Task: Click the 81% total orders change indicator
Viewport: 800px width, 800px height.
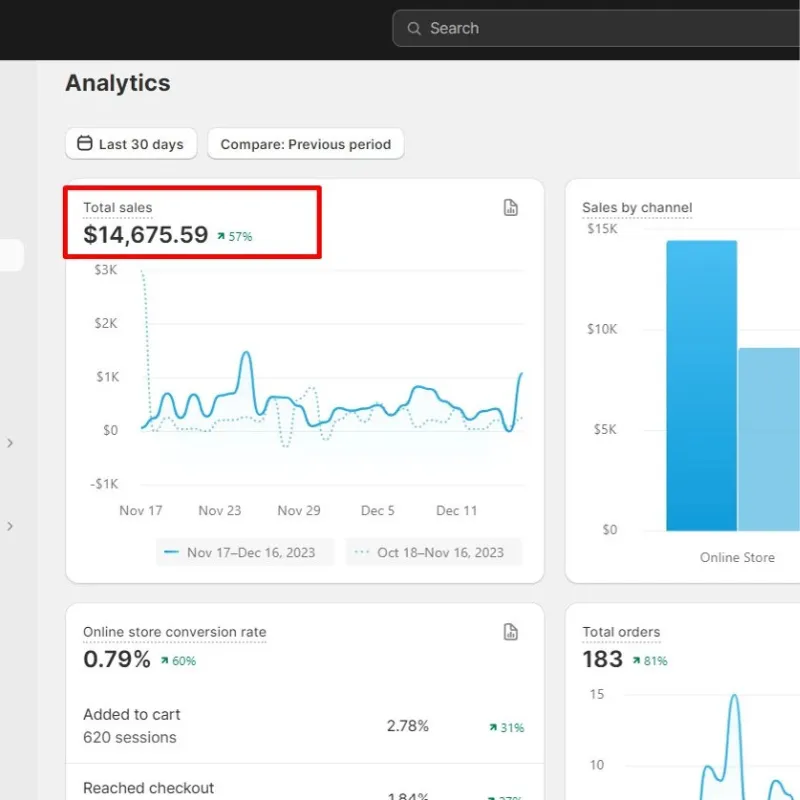Action: coord(650,661)
